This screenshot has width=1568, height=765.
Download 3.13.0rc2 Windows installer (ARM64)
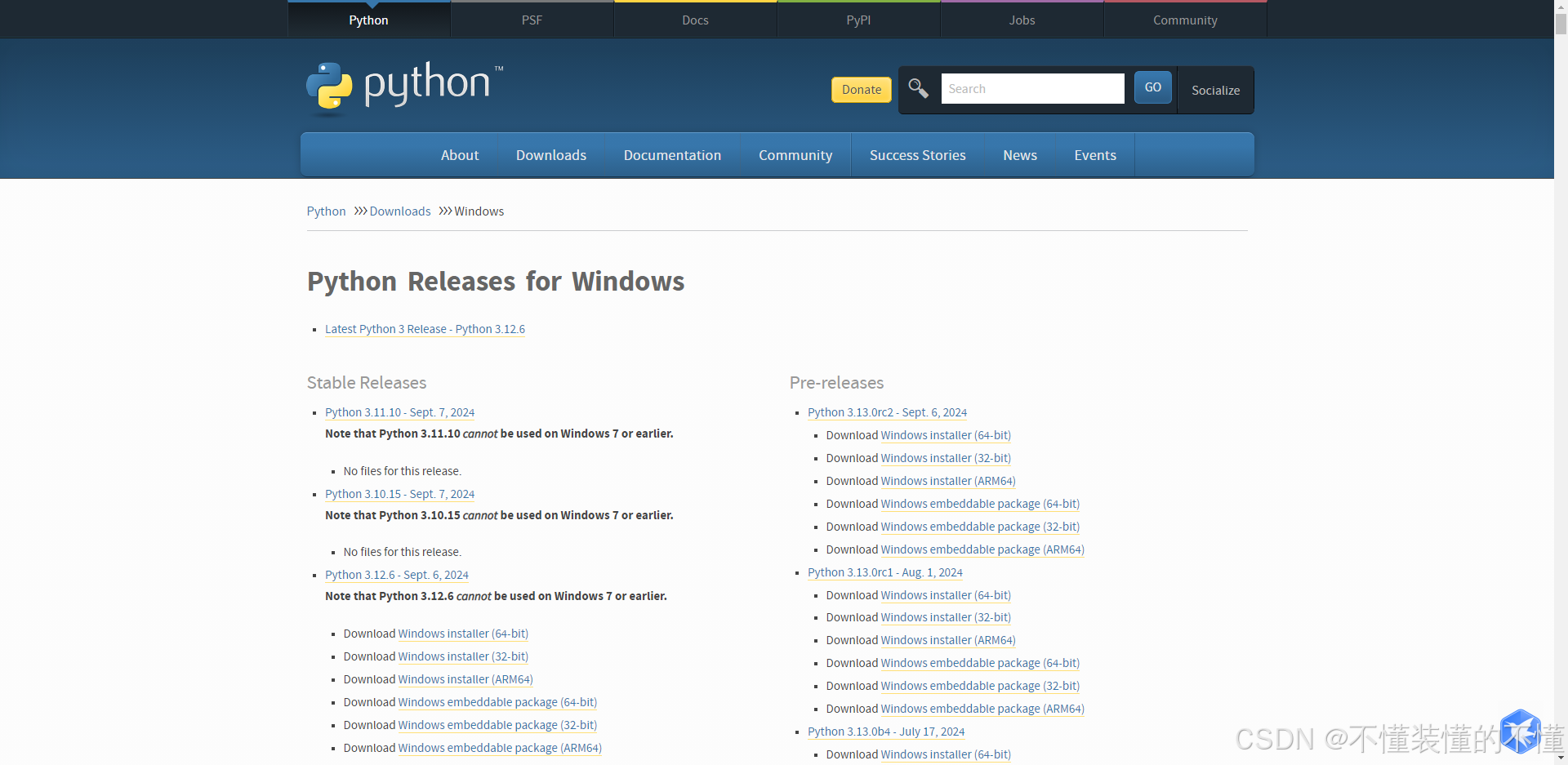pos(948,481)
